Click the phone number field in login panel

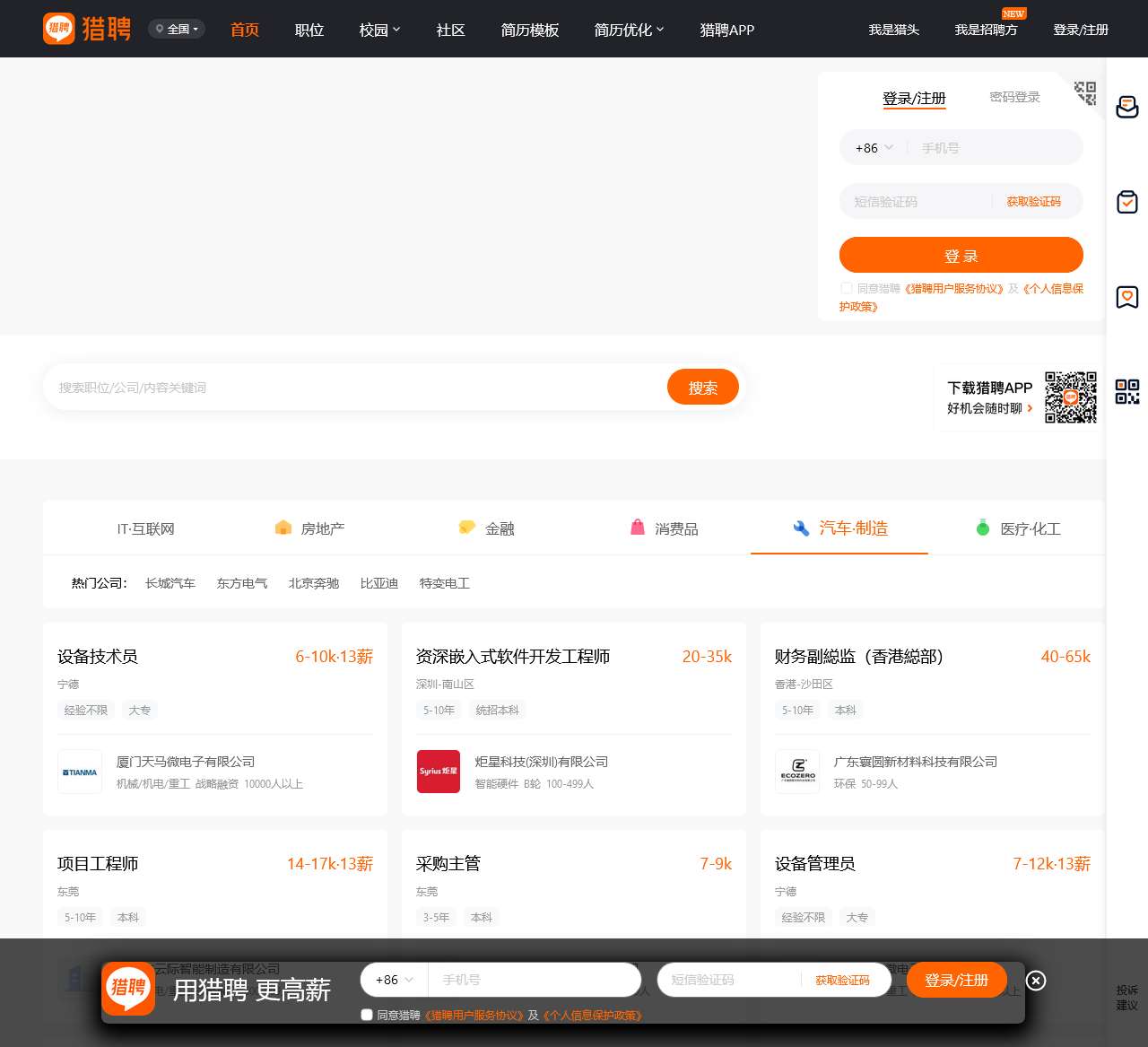(x=996, y=148)
